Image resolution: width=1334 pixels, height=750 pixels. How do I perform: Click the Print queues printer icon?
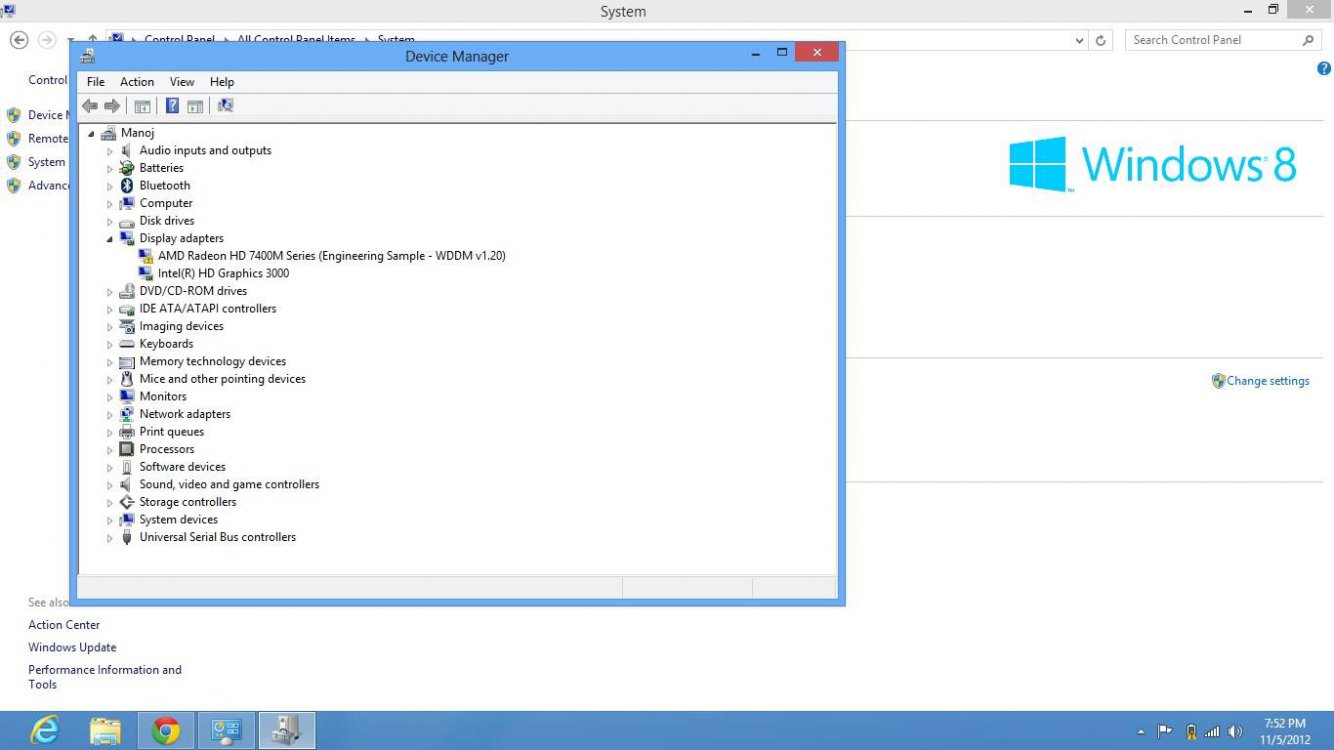[x=127, y=432]
